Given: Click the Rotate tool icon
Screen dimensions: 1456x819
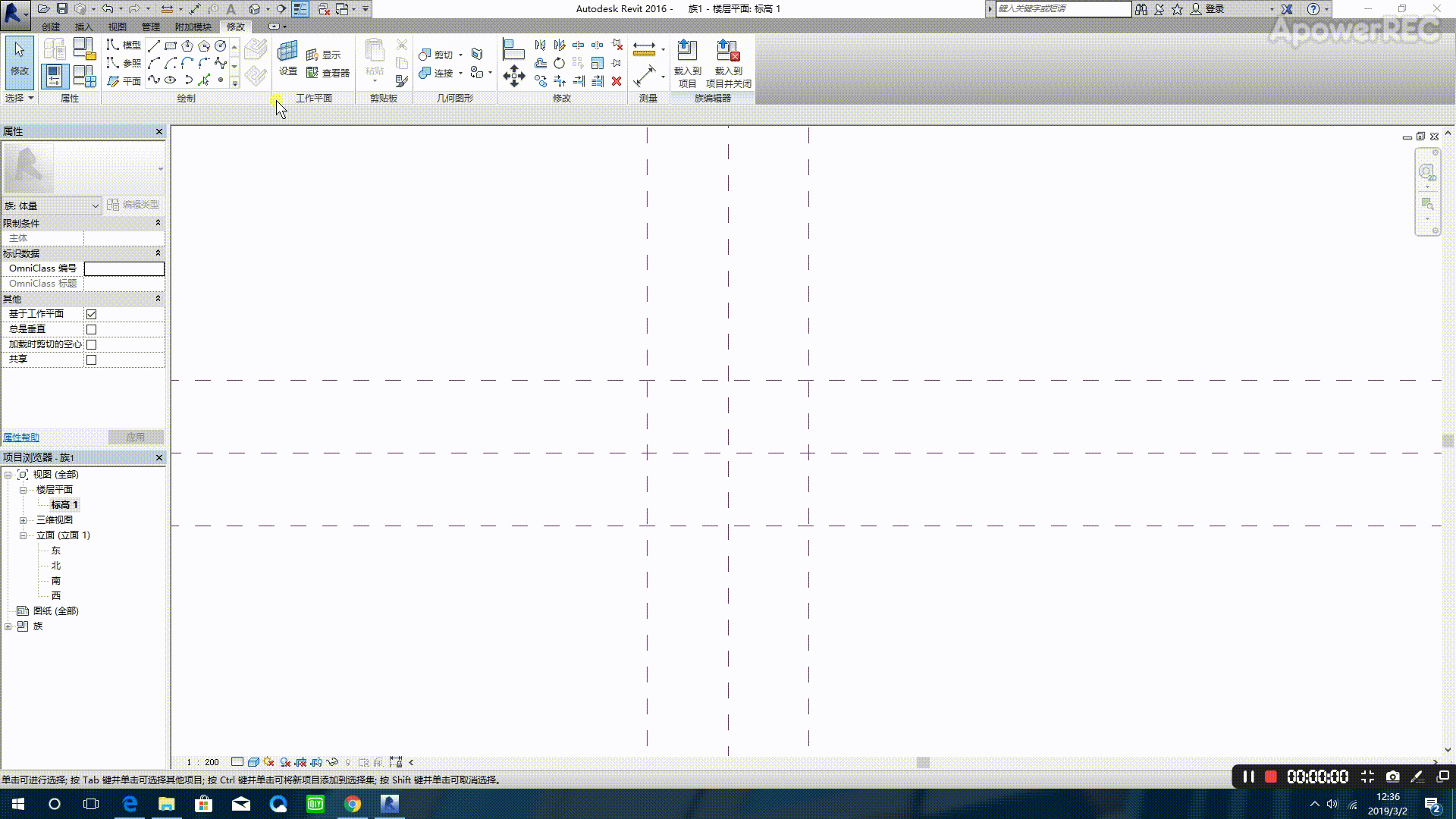Looking at the screenshot, I should point(559,63).
